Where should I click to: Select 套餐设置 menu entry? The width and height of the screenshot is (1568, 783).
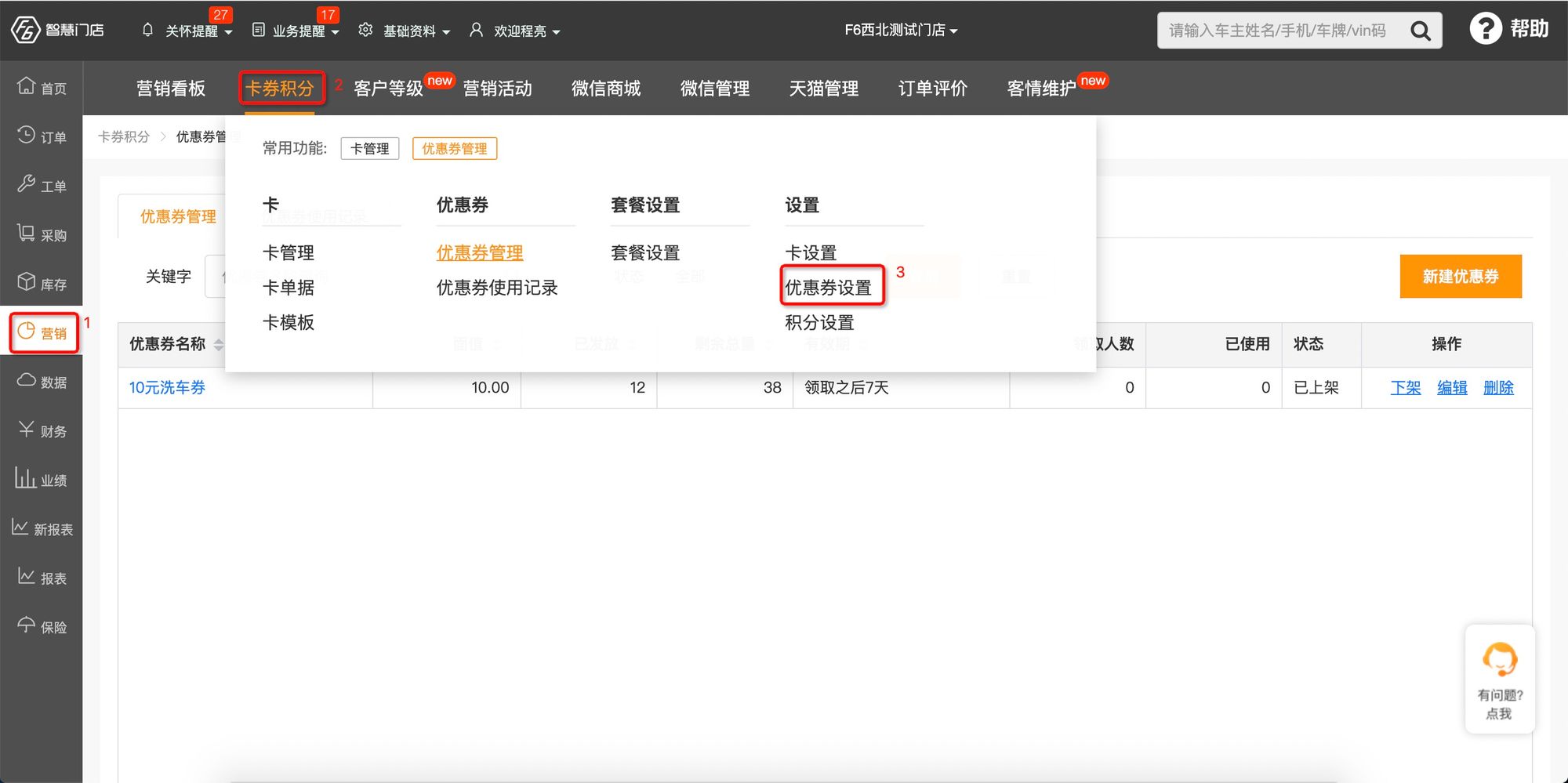[x=645, y=252]
